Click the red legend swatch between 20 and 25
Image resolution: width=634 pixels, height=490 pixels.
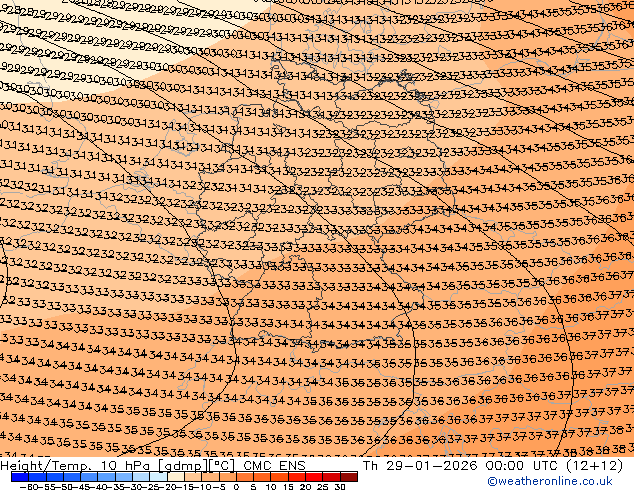[314, 477]
